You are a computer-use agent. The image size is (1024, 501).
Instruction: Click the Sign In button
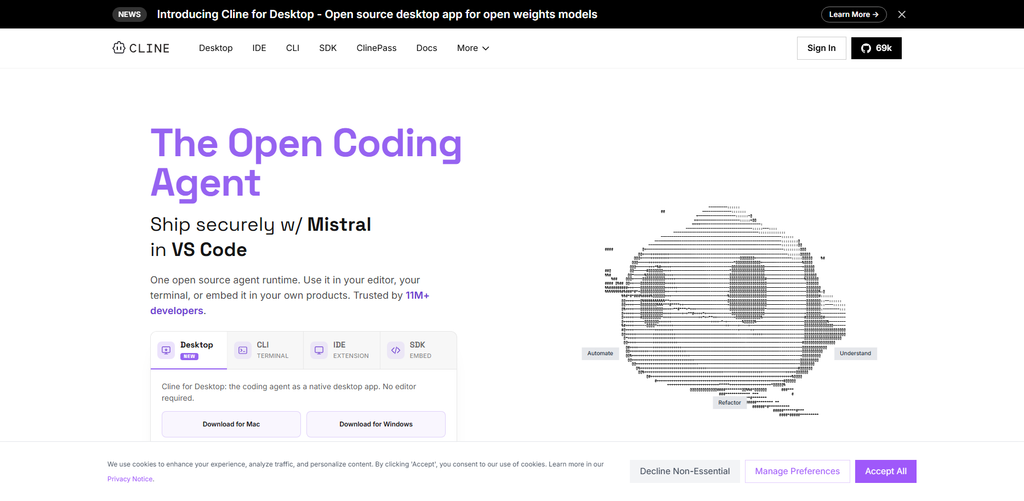[x=821, y=48]
